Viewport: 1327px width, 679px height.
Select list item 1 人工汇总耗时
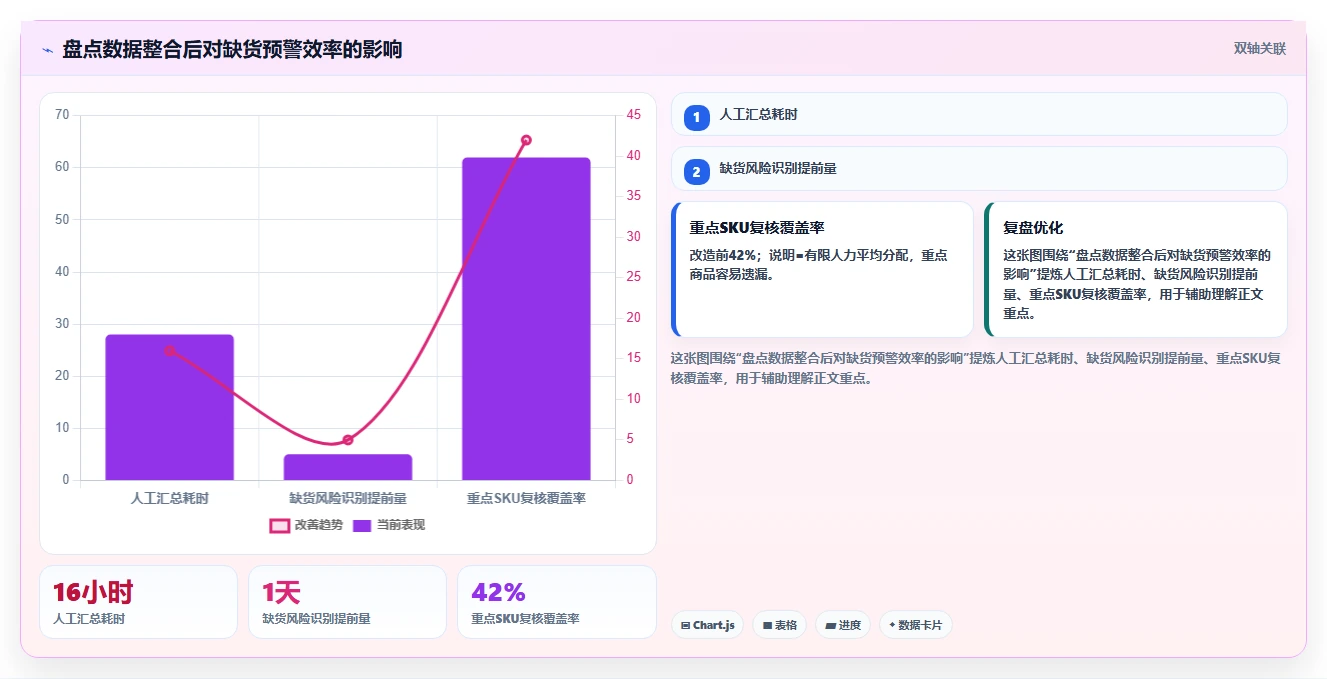tap(979, 114)
